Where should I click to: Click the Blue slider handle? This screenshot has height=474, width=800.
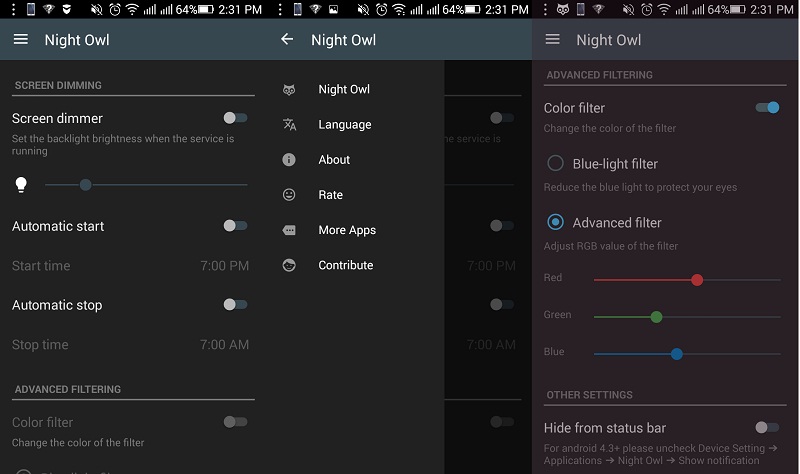pyautogui.click(x=677, y=354)
